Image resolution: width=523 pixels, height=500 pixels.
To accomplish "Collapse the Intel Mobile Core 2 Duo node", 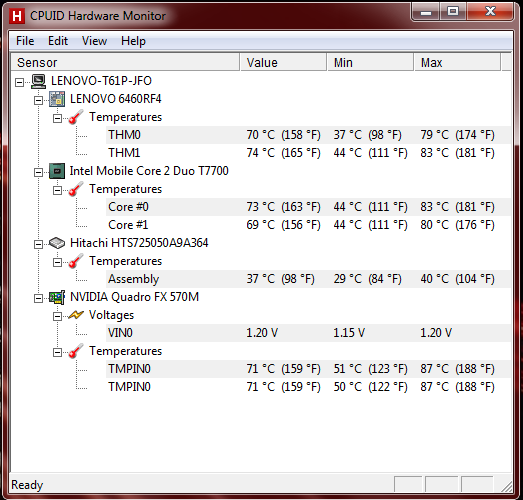I will click(38, 172).
